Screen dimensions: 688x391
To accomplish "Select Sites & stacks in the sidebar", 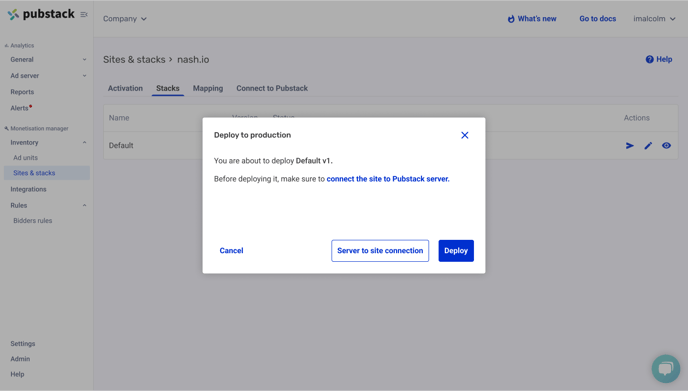I will [47, 173].
